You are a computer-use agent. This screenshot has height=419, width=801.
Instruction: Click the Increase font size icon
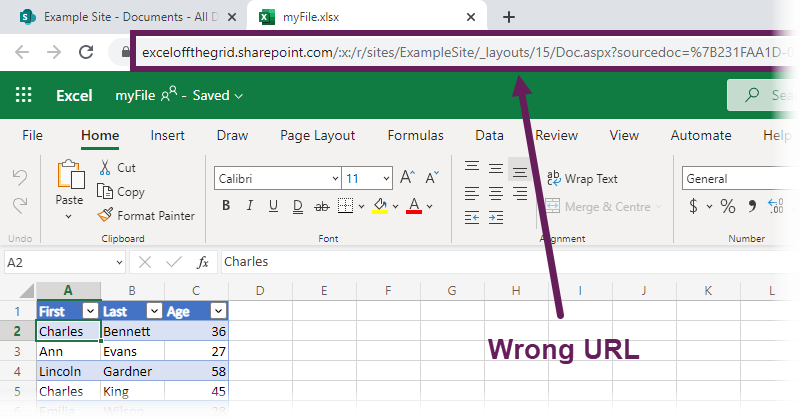coord(407,177)
